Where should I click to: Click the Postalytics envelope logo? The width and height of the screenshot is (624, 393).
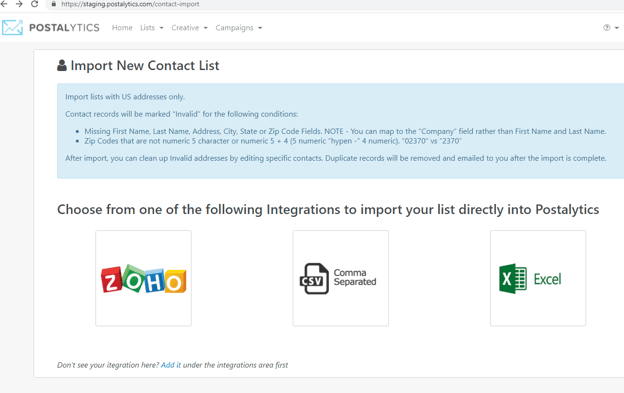pyautogui.click(x=12, y=27)
